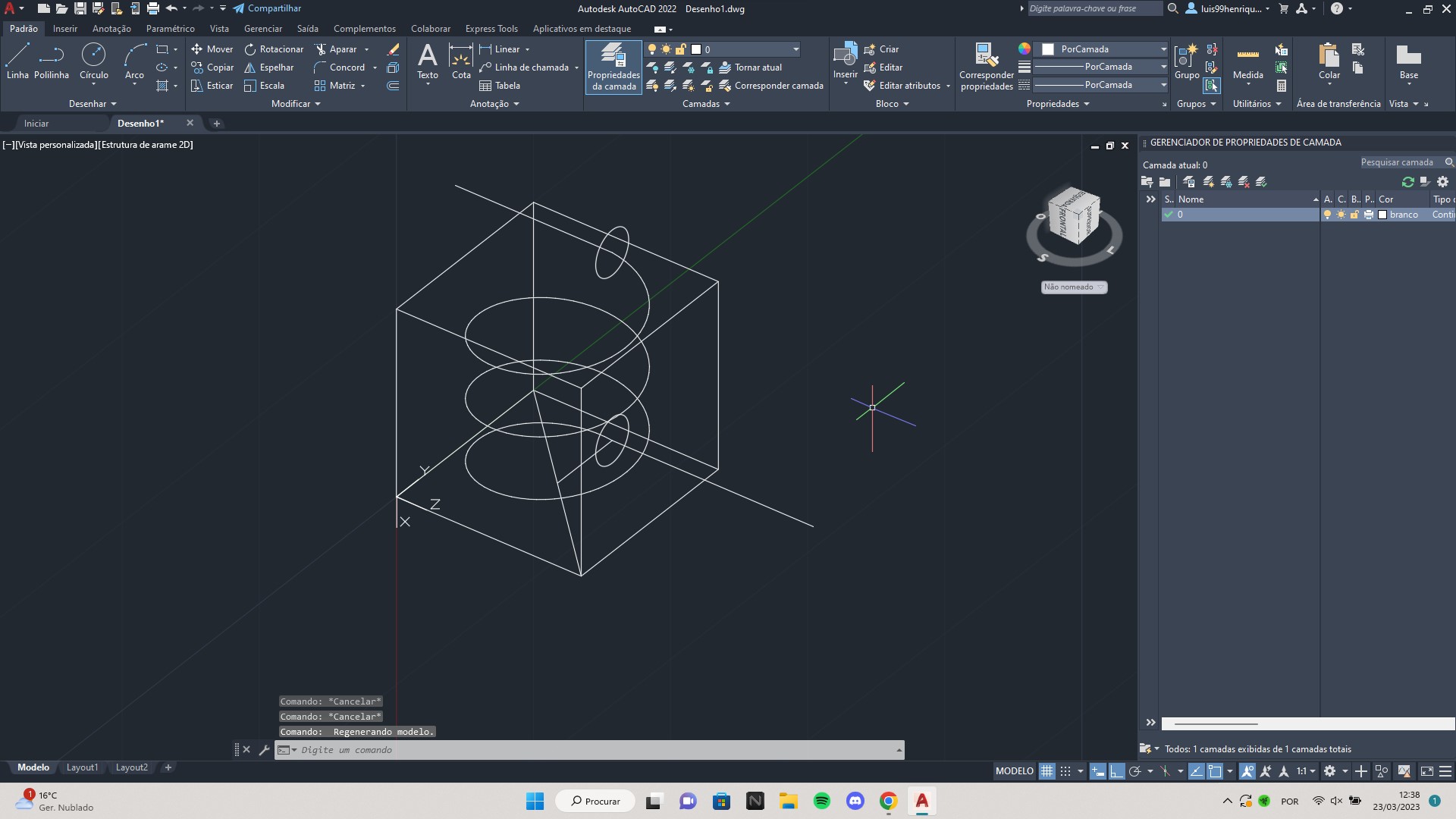Click the command input field at bottom
This screenshot has height=819, width=1456.
(589, 749)
